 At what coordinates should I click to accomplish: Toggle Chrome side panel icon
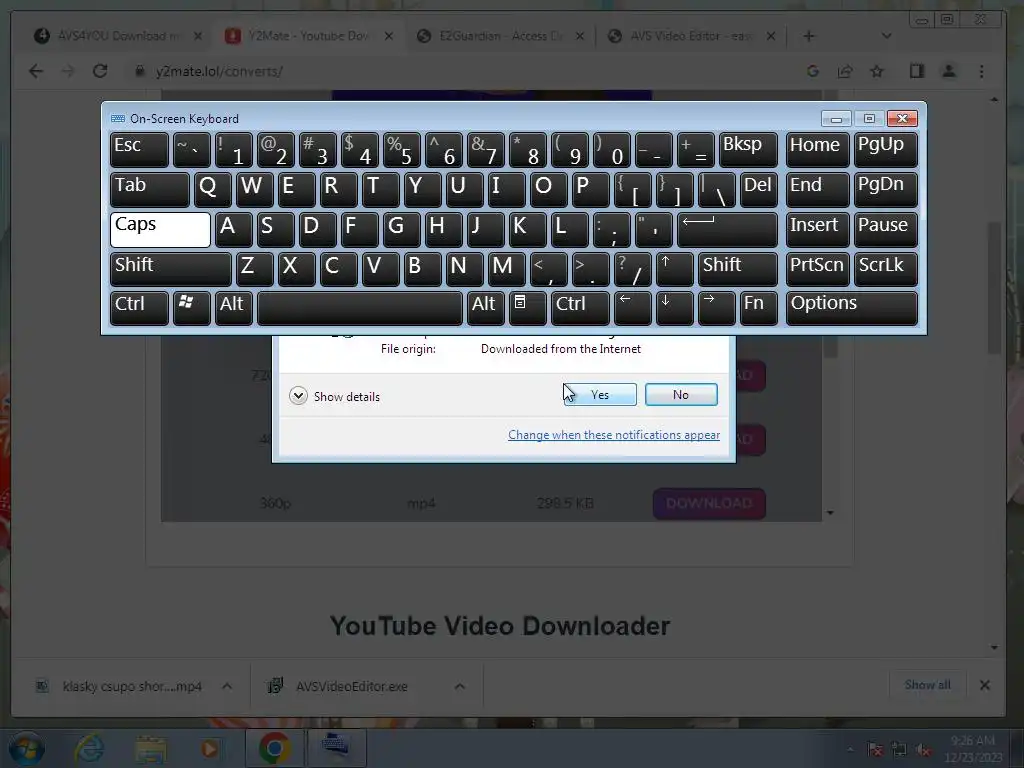917,71
